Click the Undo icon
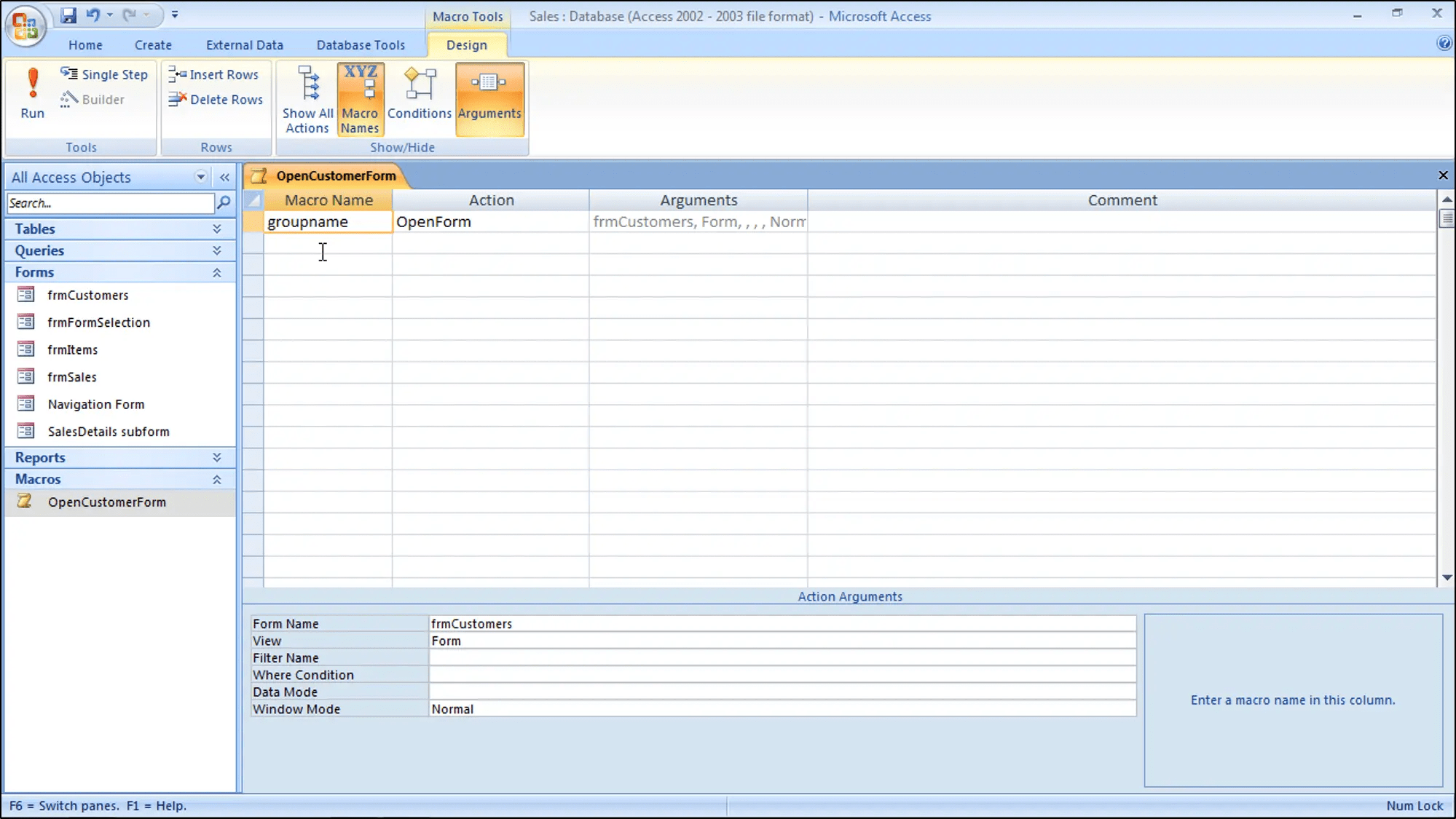The height and width of the screenshot is (819, 1456). pyautogui.click(x=94, y=15)
